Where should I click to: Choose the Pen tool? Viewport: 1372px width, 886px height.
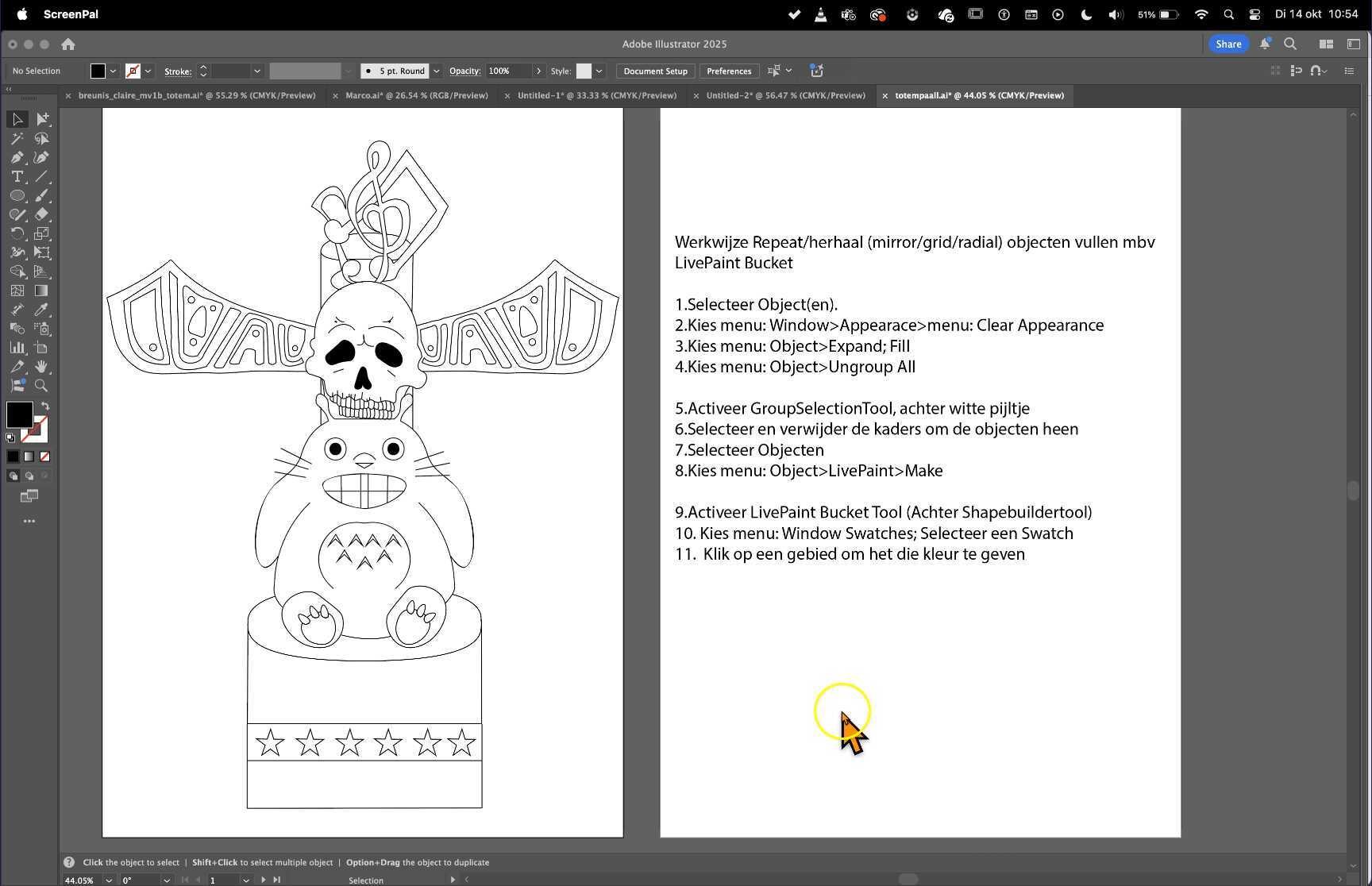coord(17,157)
